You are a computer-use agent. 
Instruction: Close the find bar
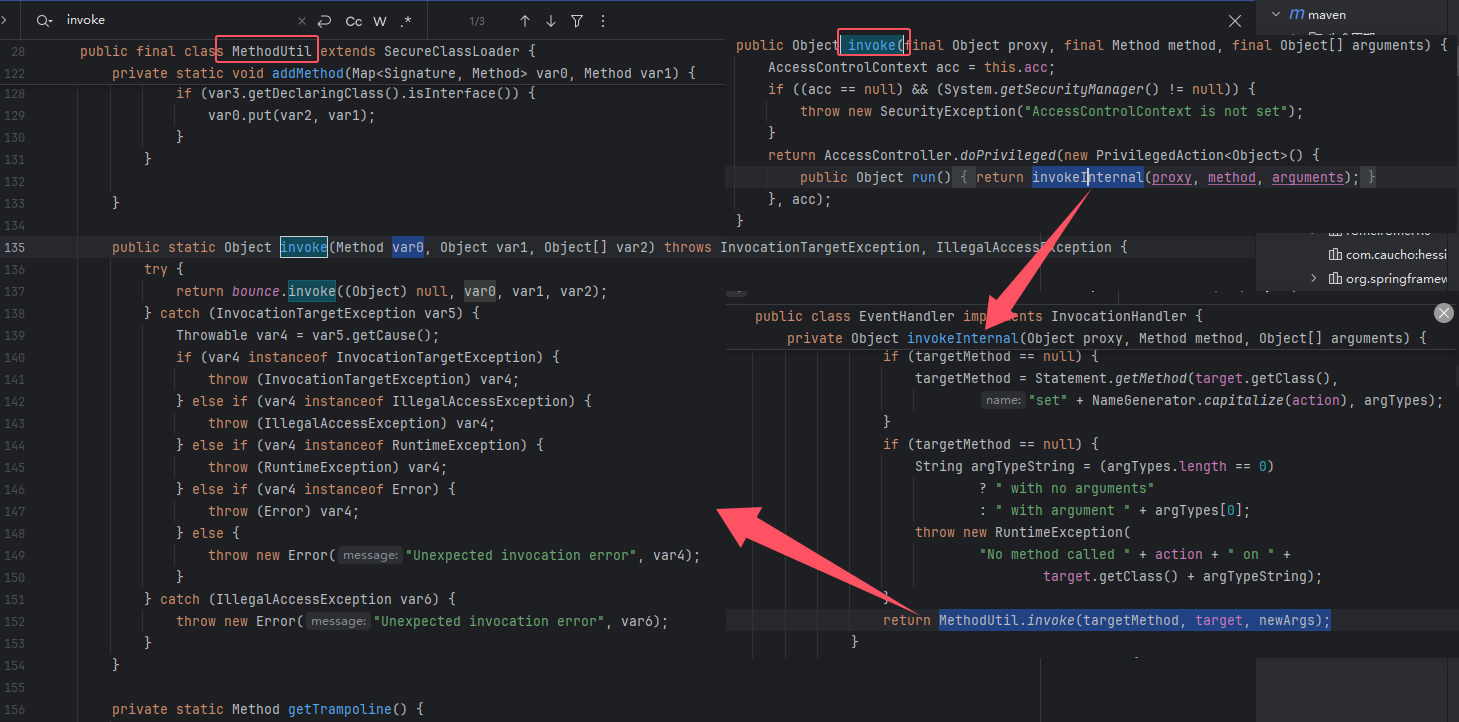point(1236,21)
